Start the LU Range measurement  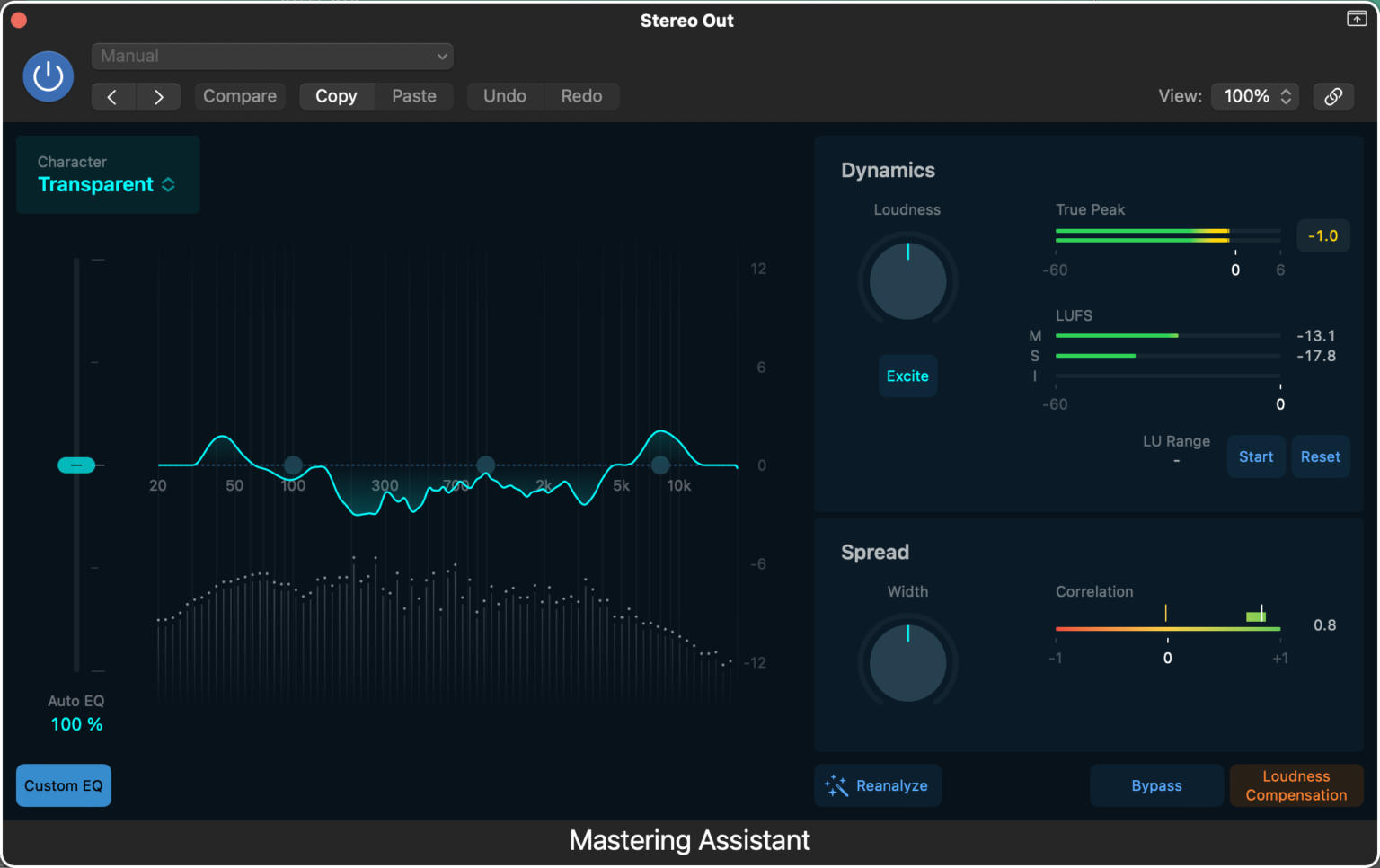(1255, 456)
